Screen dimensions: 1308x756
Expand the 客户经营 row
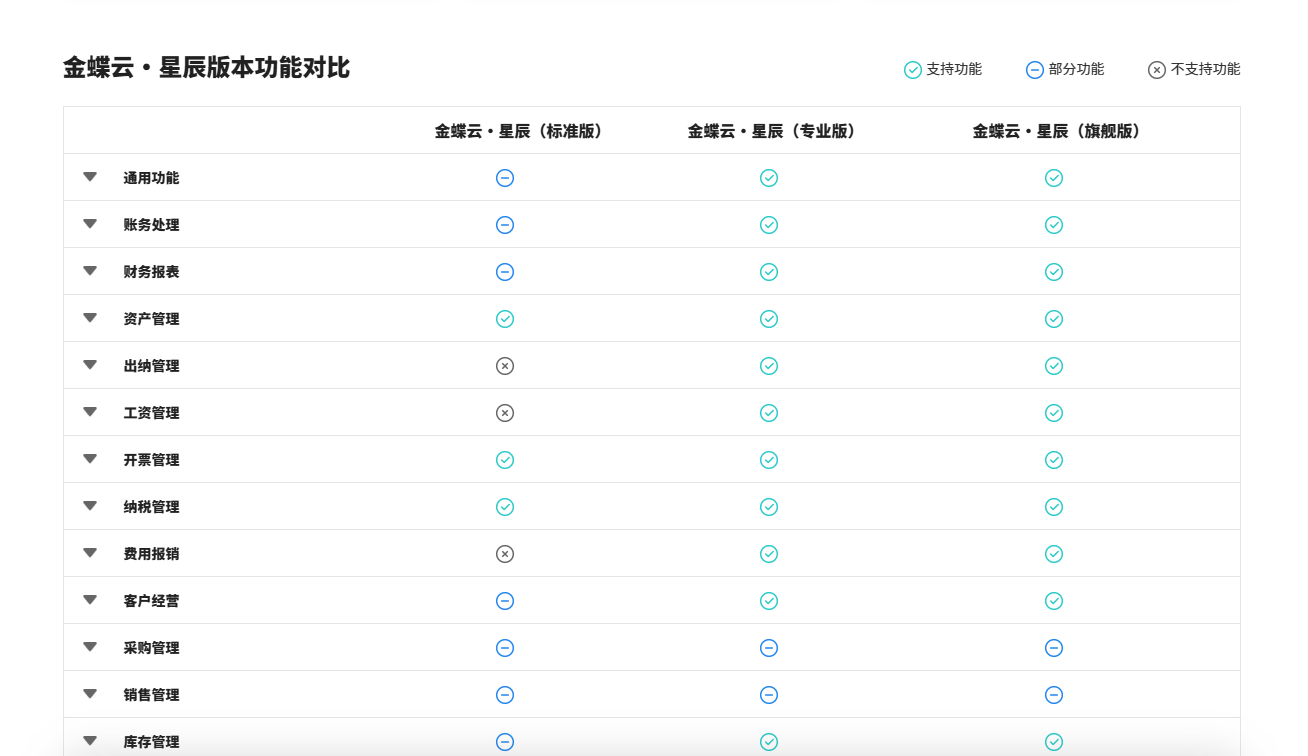(x=89, y=600)
